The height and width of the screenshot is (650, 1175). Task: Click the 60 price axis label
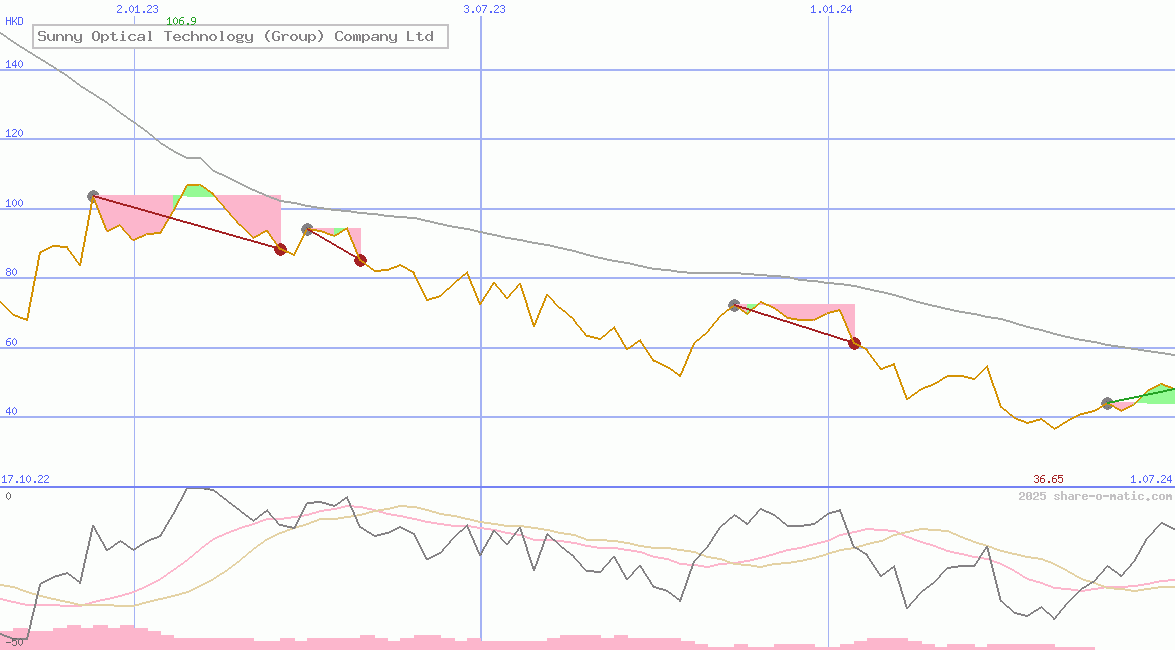[11, 342]
